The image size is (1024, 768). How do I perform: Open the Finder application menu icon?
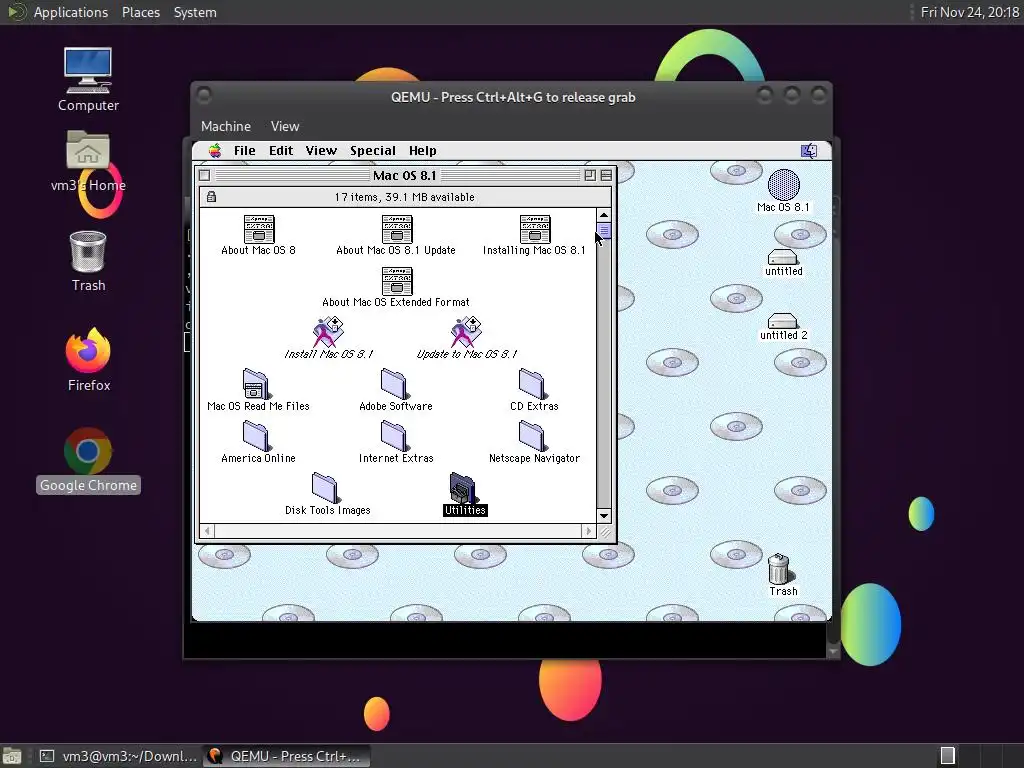point(808,151)
